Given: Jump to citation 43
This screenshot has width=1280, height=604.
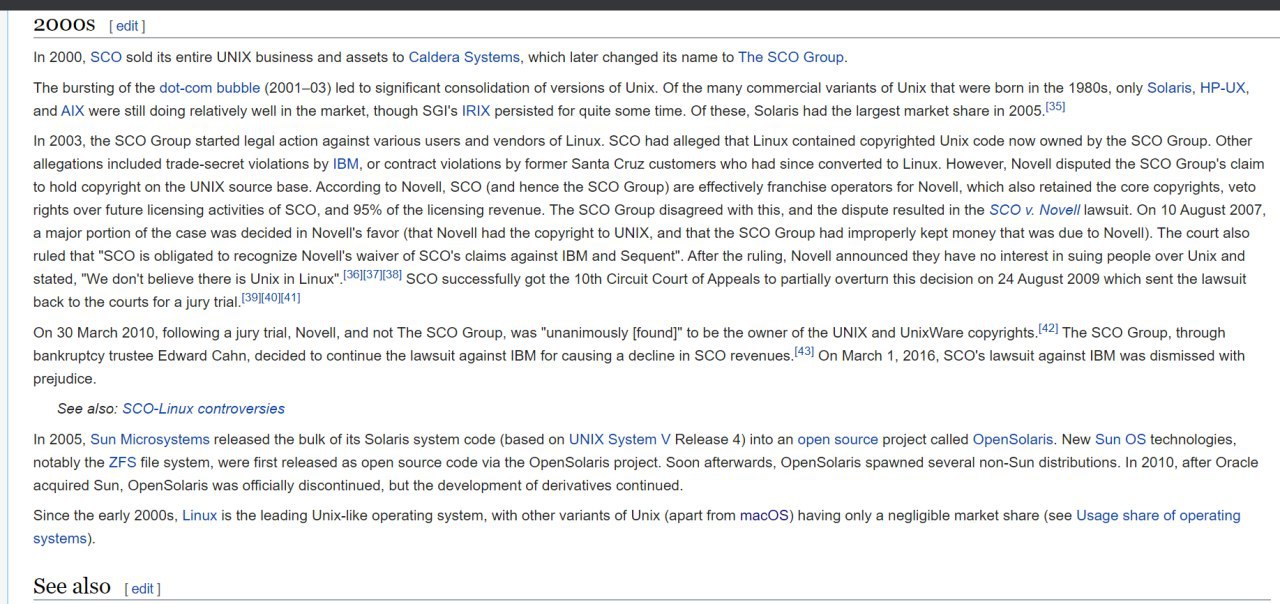Looking at the screenshot, I should point(804,351).
